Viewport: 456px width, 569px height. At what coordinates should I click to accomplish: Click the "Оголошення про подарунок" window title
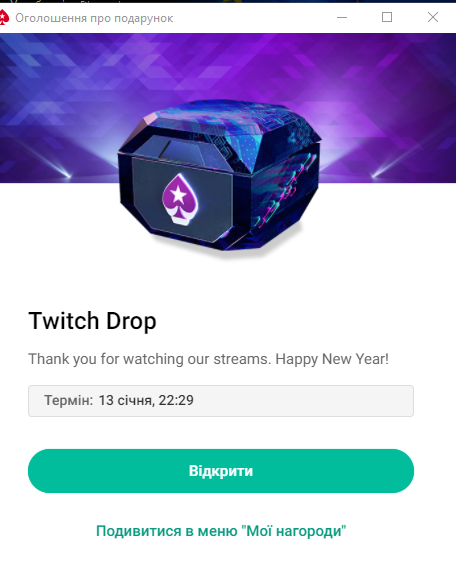tap(94, 18)
